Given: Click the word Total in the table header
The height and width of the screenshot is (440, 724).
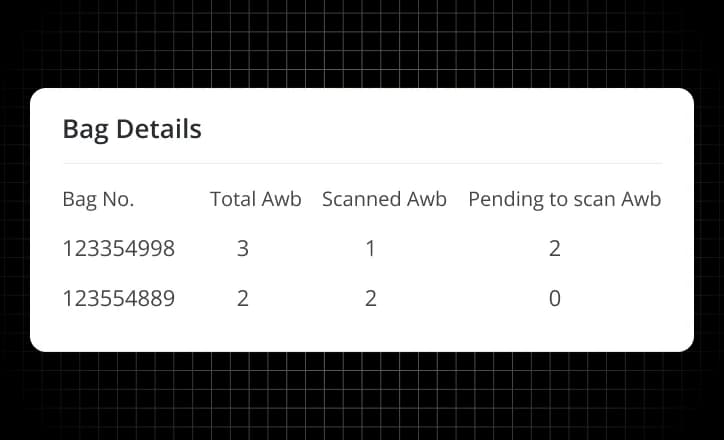Looking at the screenshot, I should [x=233, y=199].
